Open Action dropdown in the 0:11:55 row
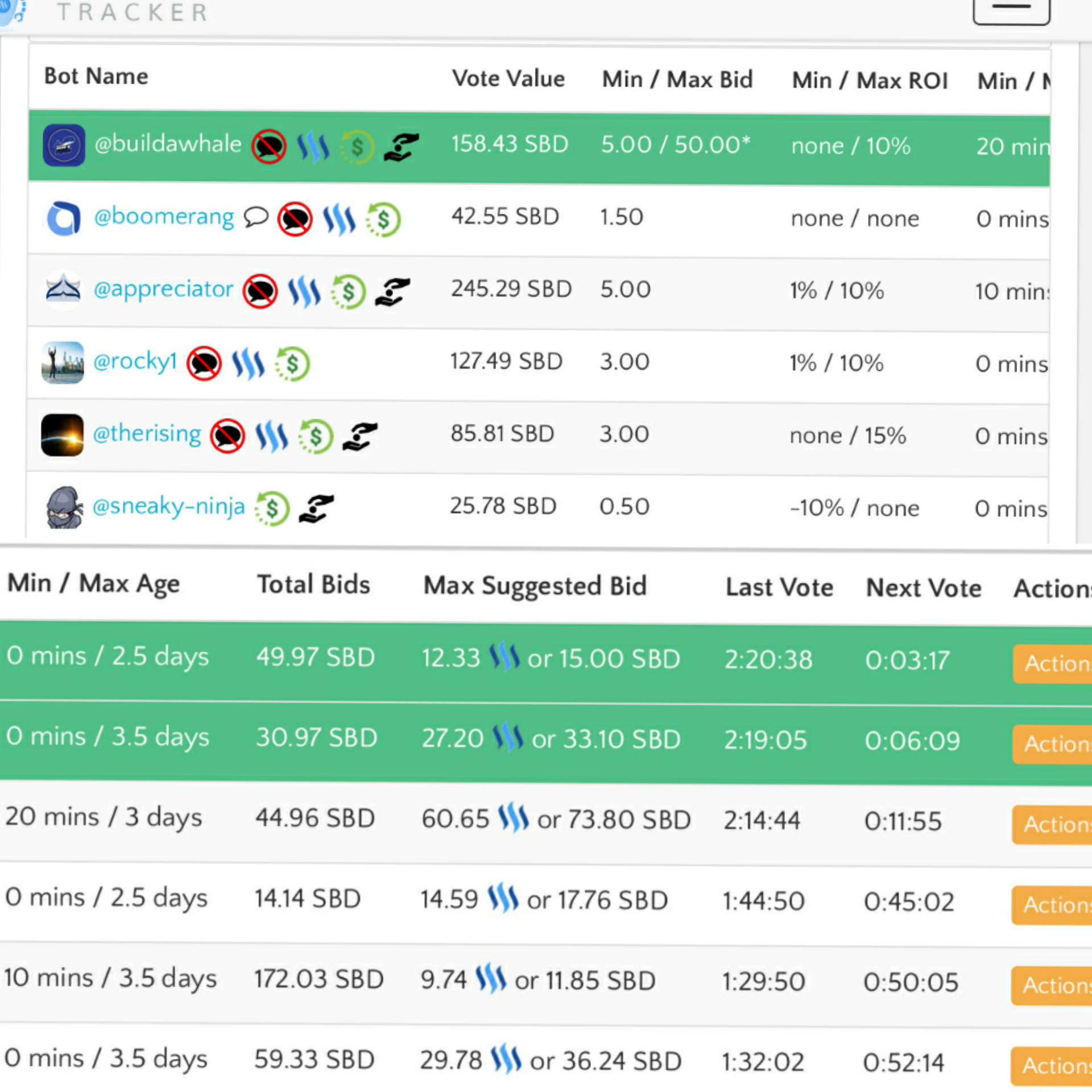The width and height of the screenshot is (1092, 1092). click(x=1052, y=824)
